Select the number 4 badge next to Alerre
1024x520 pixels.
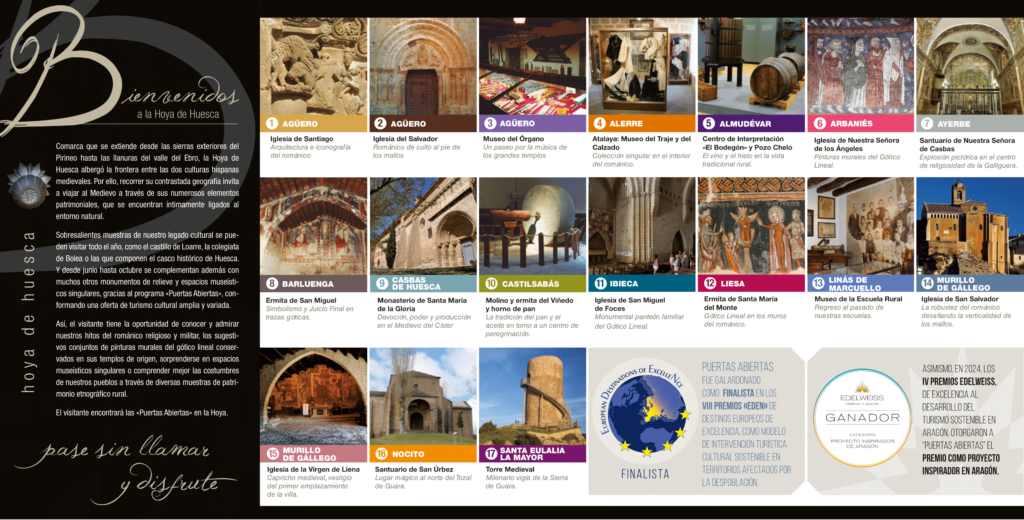pyautogui.click(x=599, y=123)
